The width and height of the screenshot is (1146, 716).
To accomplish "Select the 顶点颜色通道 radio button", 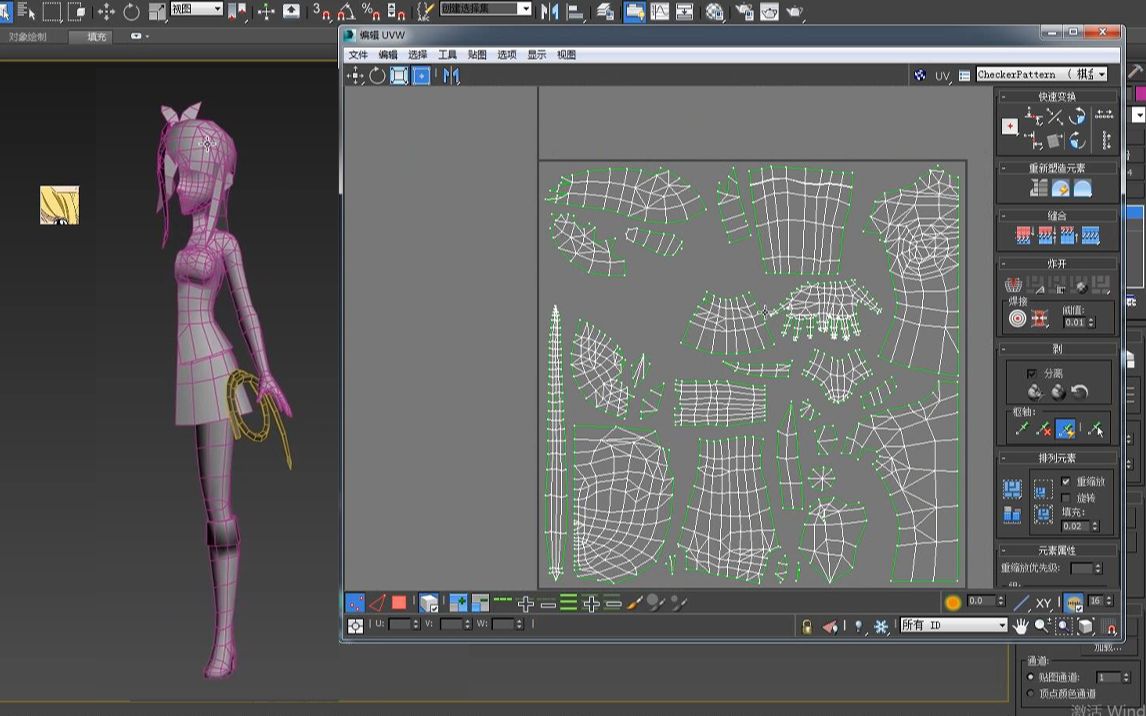I will [x=1031, y=693].
